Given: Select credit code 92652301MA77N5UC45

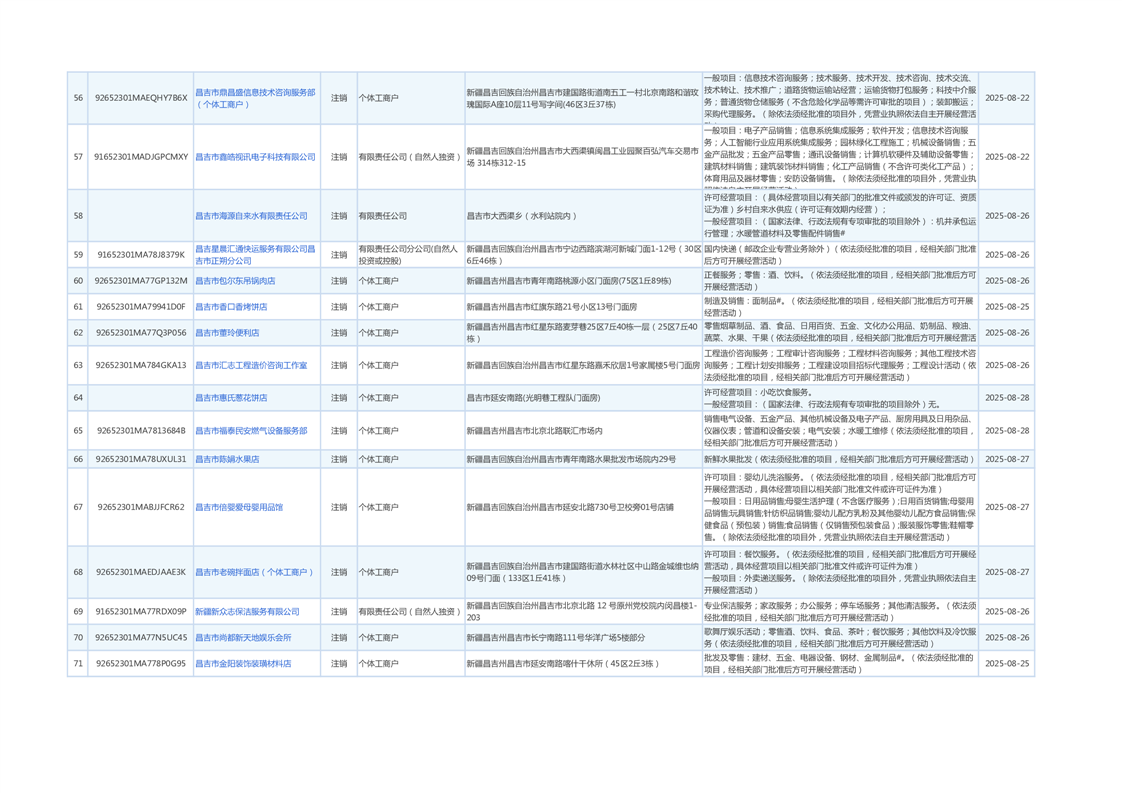Looking at the screenshot, I should click(141, 637).
